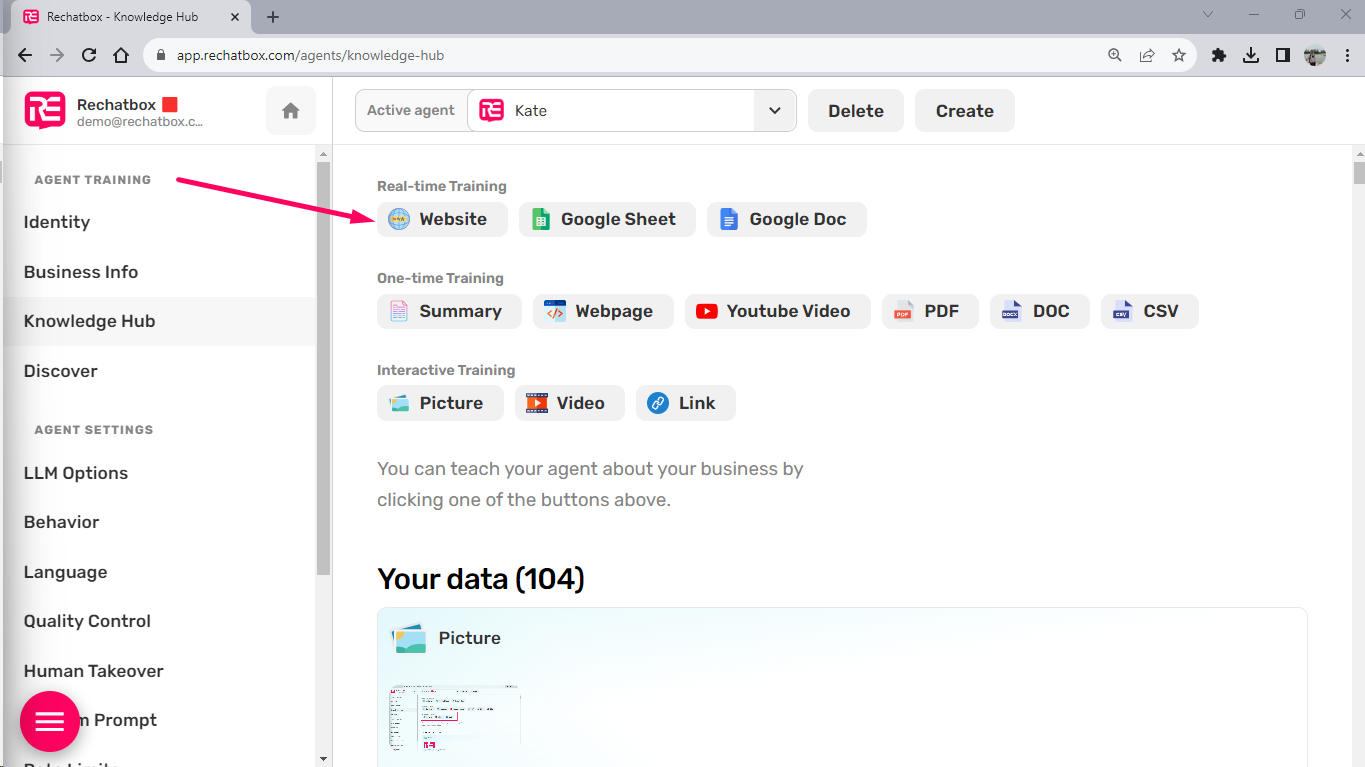The width and height of the screenshot is (1365, 767).
Task: Bookmark this page with the star
Action: 1179,56
